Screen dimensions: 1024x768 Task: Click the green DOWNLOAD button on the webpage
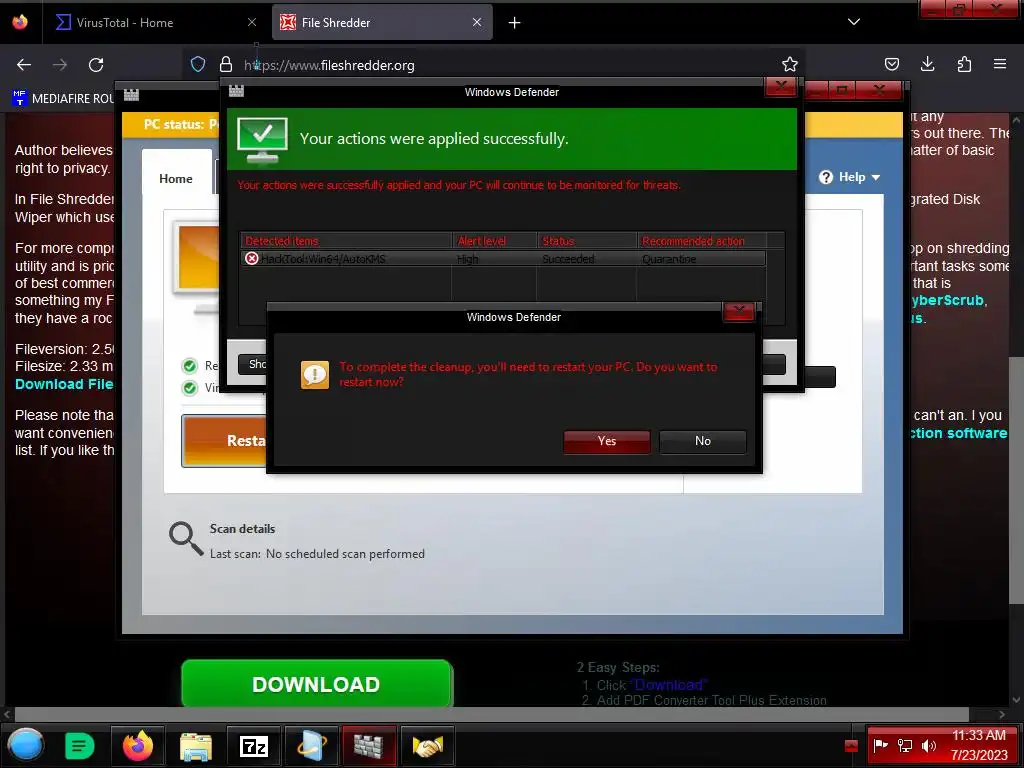[x=317, y=684]
